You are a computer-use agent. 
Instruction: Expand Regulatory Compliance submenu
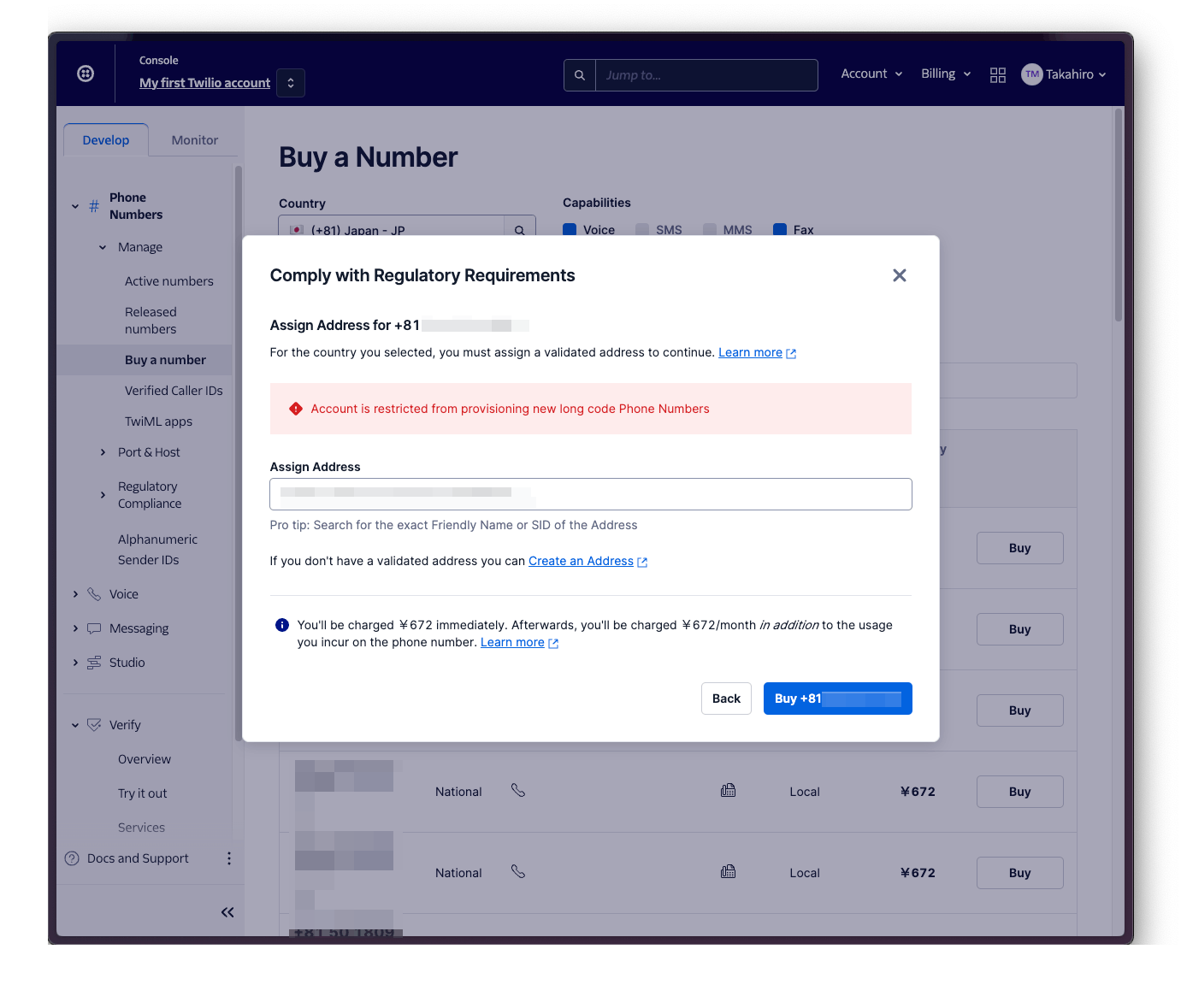pos(103,495)
